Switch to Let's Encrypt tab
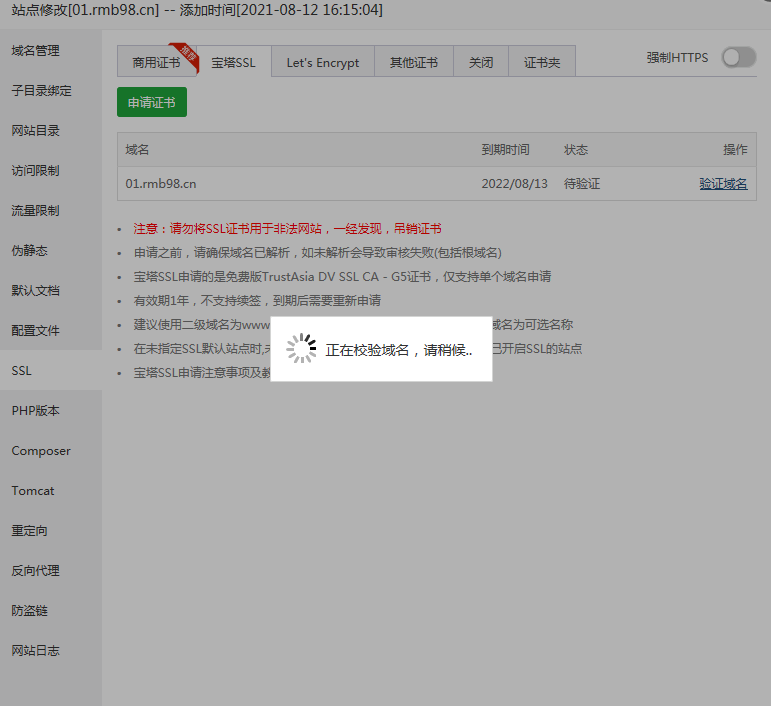Screen dimensions: 771x706 (x=323, y=62)
